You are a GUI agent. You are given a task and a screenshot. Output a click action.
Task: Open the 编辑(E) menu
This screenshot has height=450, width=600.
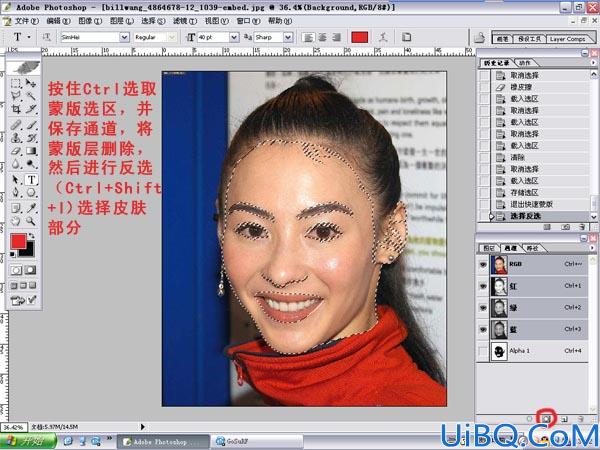pos(58,21)
